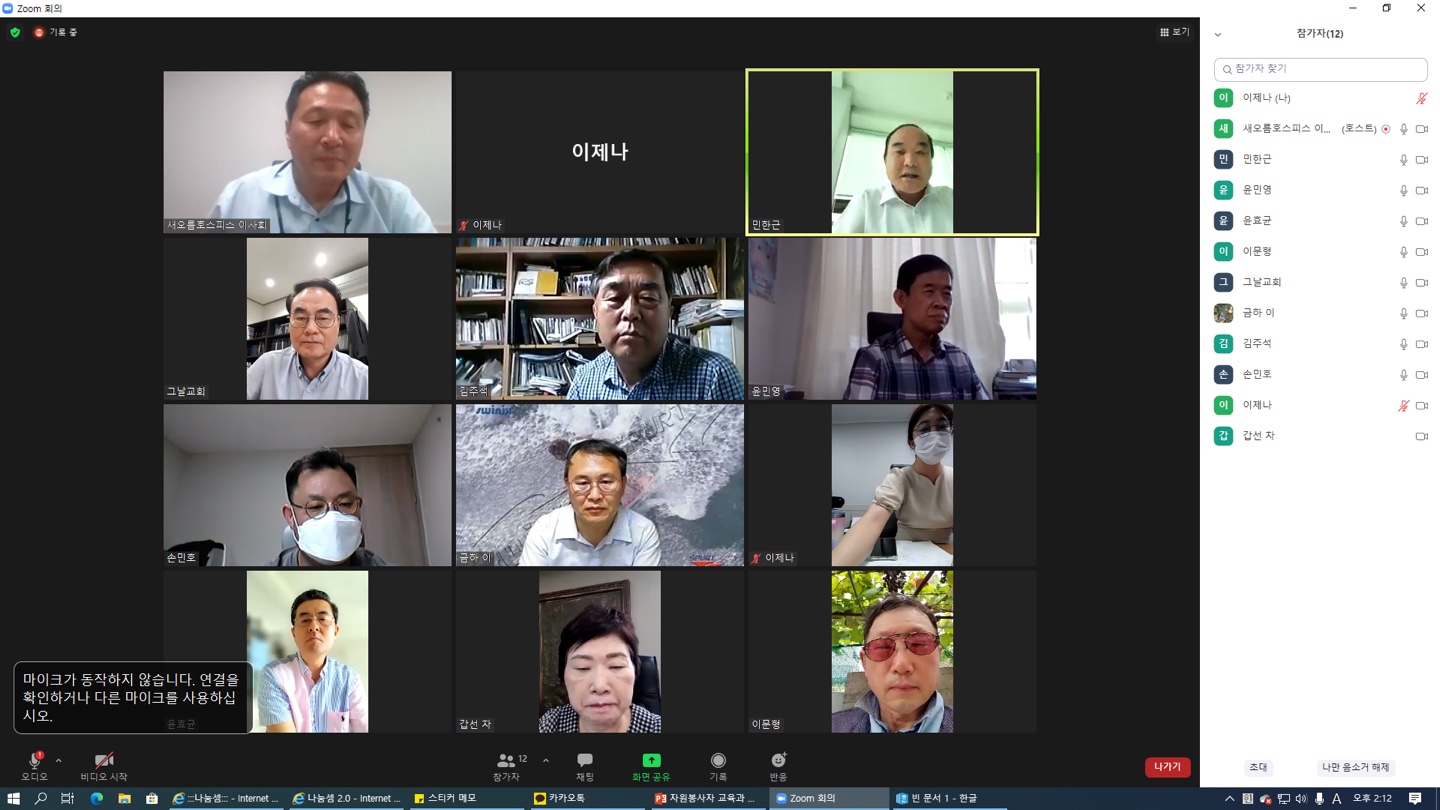Switch to the 빈 문서 1 - 한글 taskbar item

pyautogui.click(x=949, y=798)
